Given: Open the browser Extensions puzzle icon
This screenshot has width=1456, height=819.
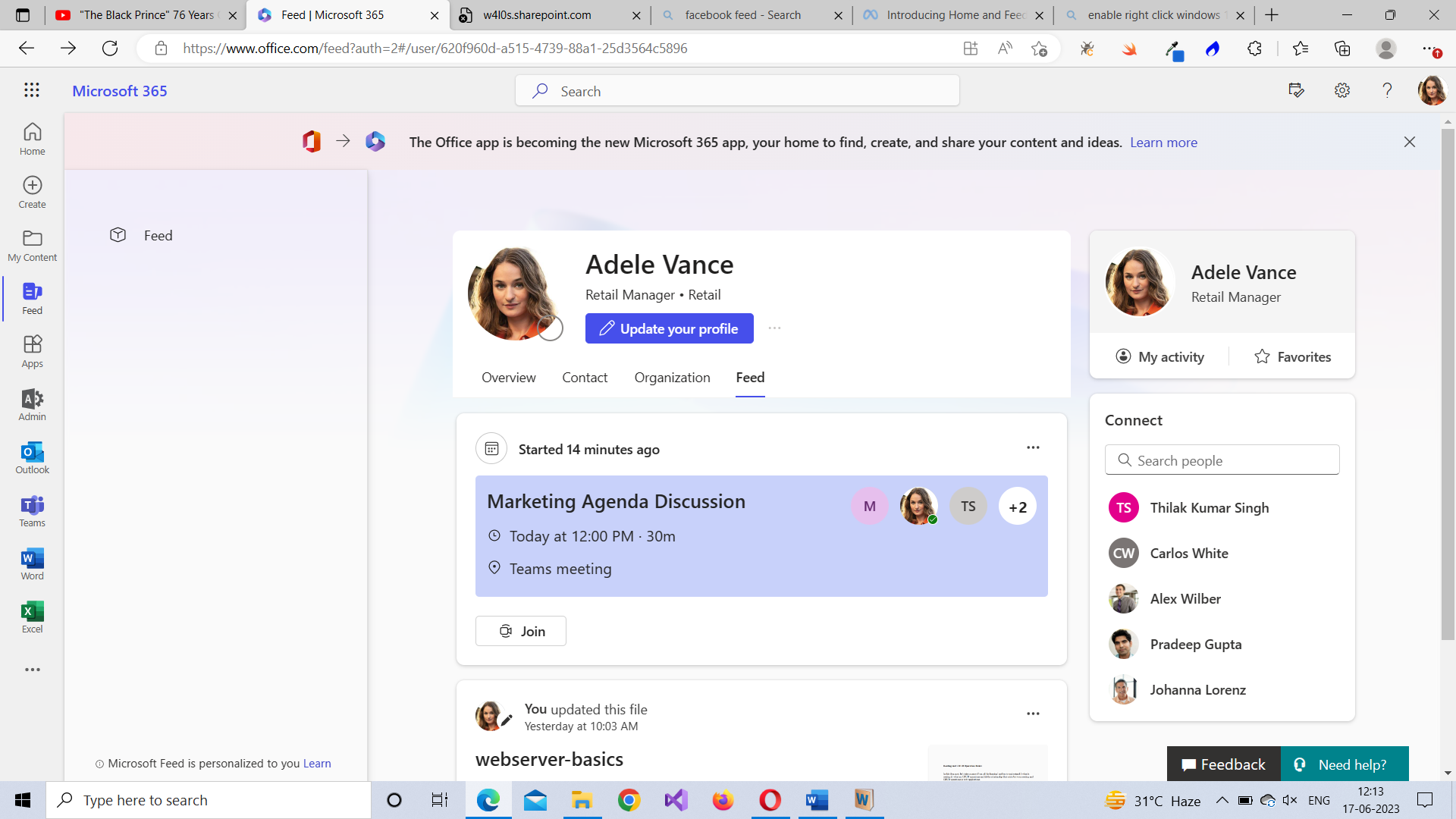Looking at the screenshot, I should (x=1254, y=49).
